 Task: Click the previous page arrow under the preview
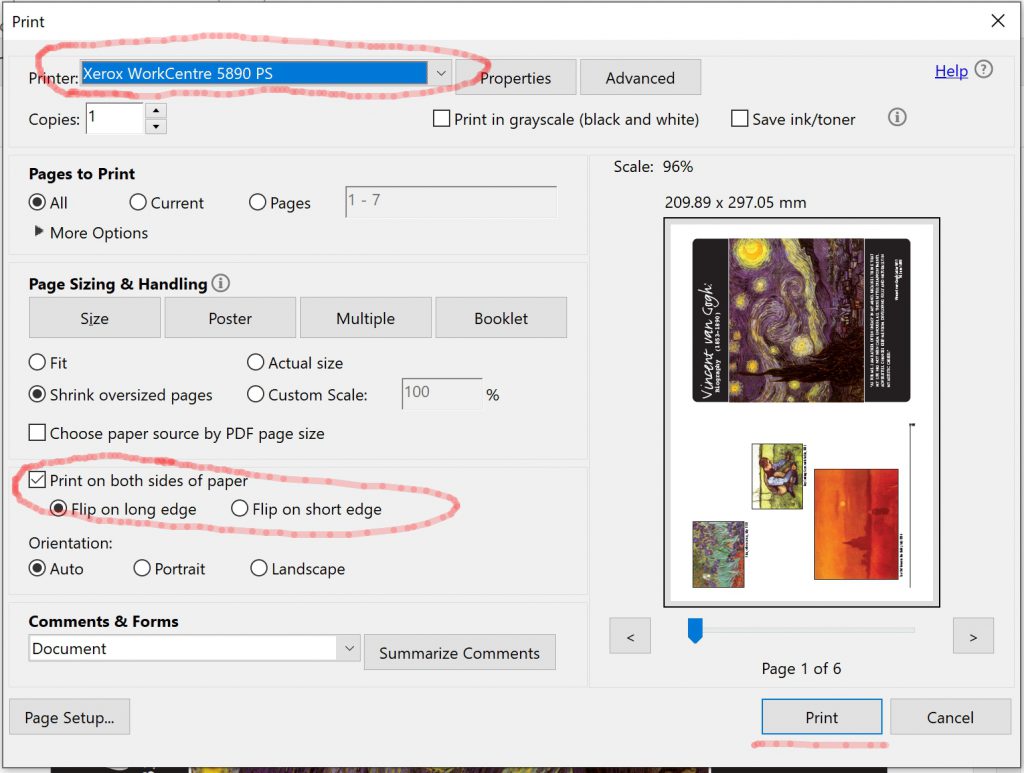(629, 635)
